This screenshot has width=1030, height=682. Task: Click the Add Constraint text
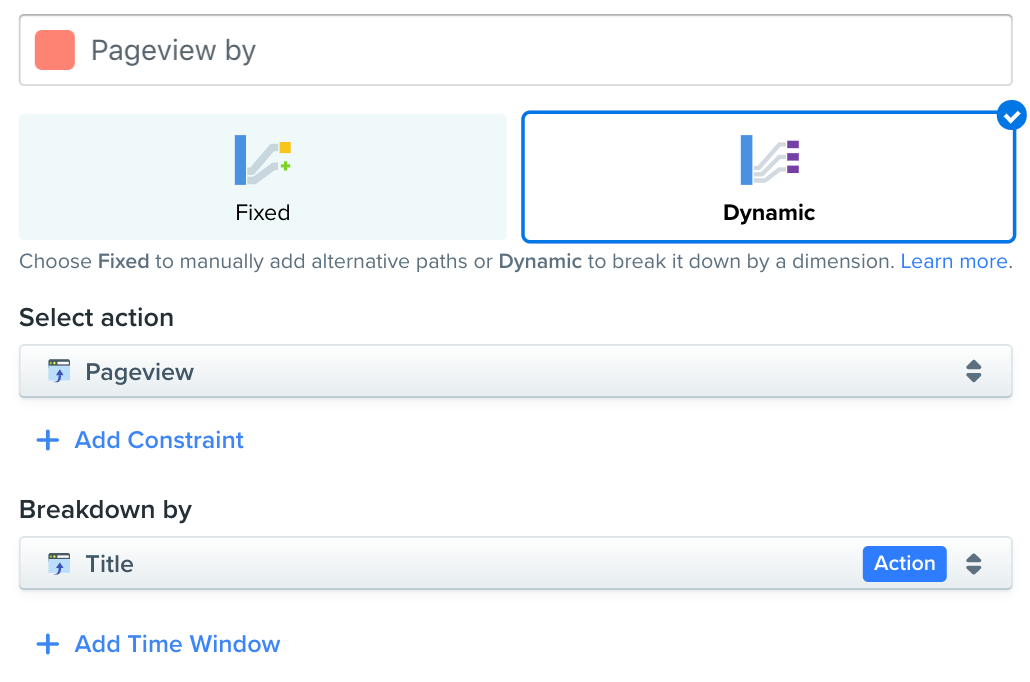159,441
